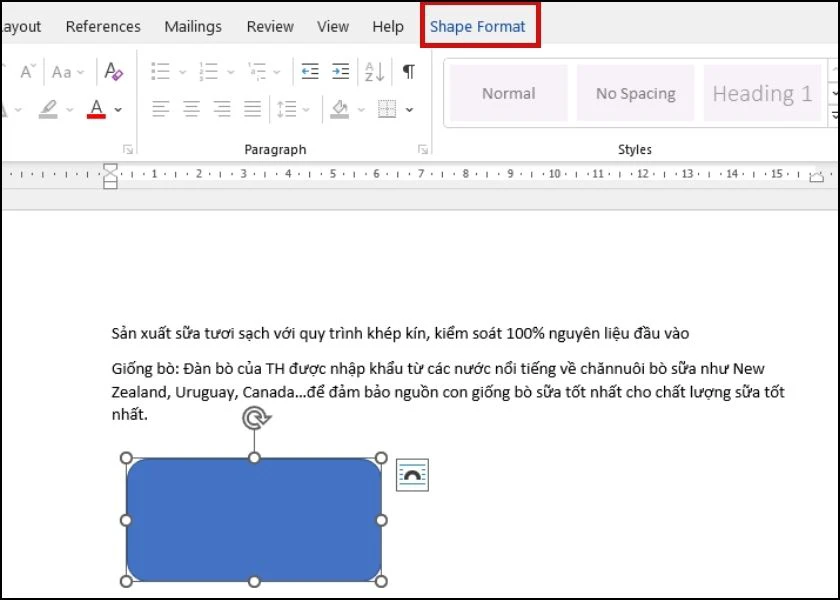The height and width of the screenshot is (600, 840).
Task: Switch to the Shape Format tab
Action: [478, 27]
